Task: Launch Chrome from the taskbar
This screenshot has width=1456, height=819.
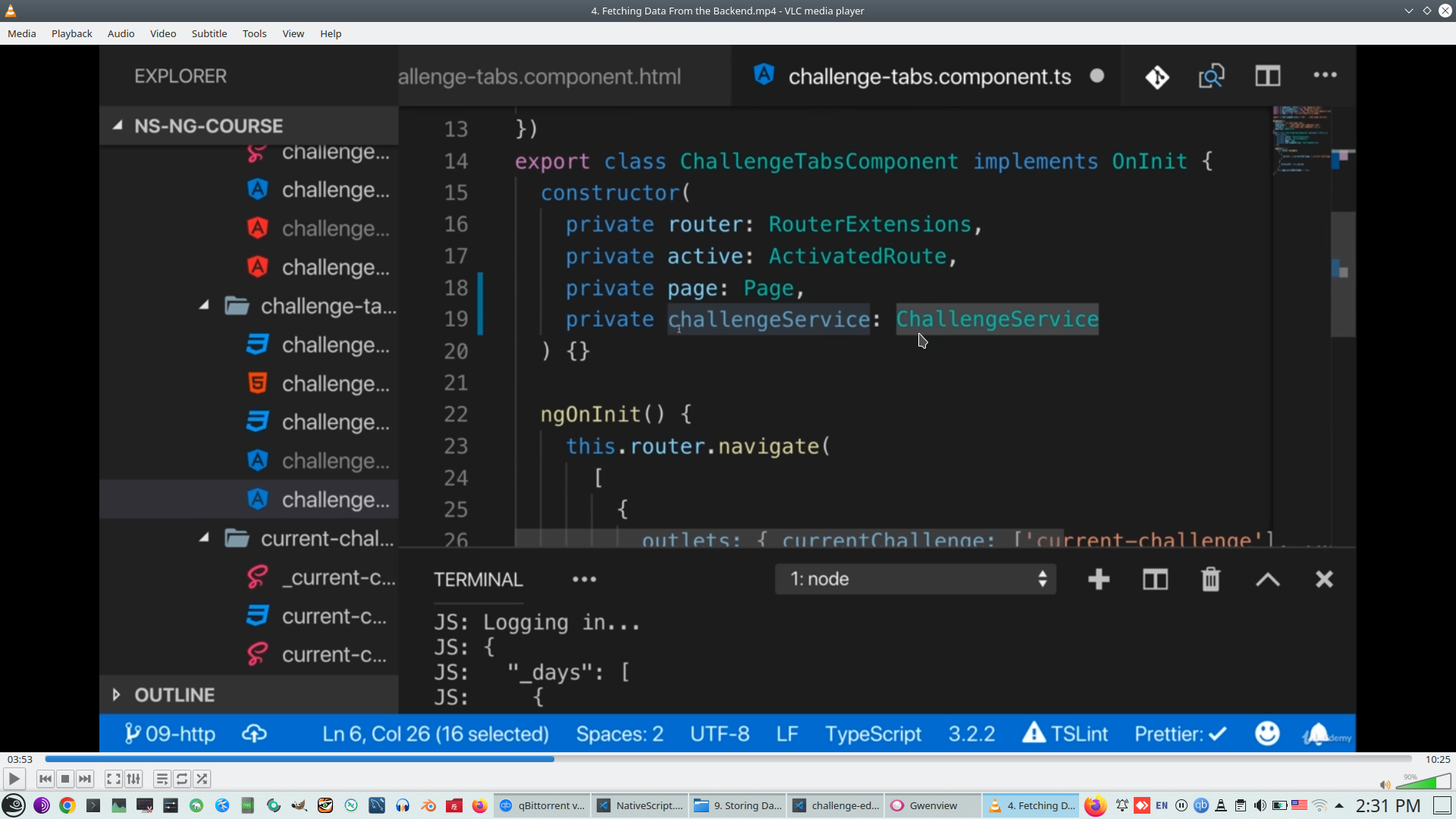Action: (x=67, y=805)
